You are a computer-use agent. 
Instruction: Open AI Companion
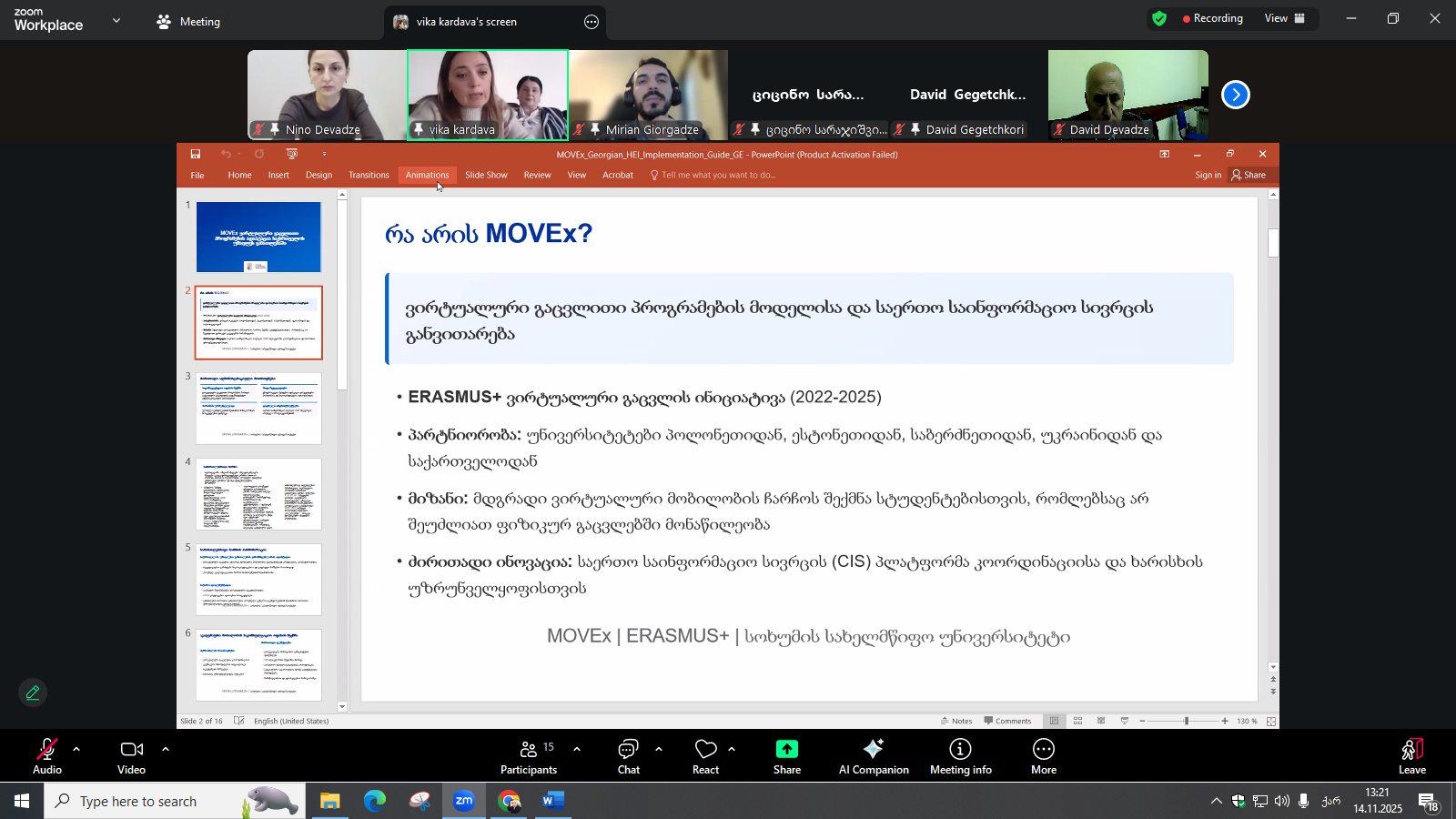point(873,756)
